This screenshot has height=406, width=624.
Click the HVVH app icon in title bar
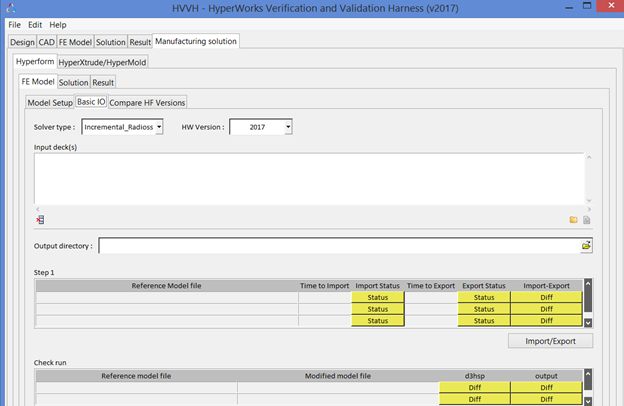12,8
